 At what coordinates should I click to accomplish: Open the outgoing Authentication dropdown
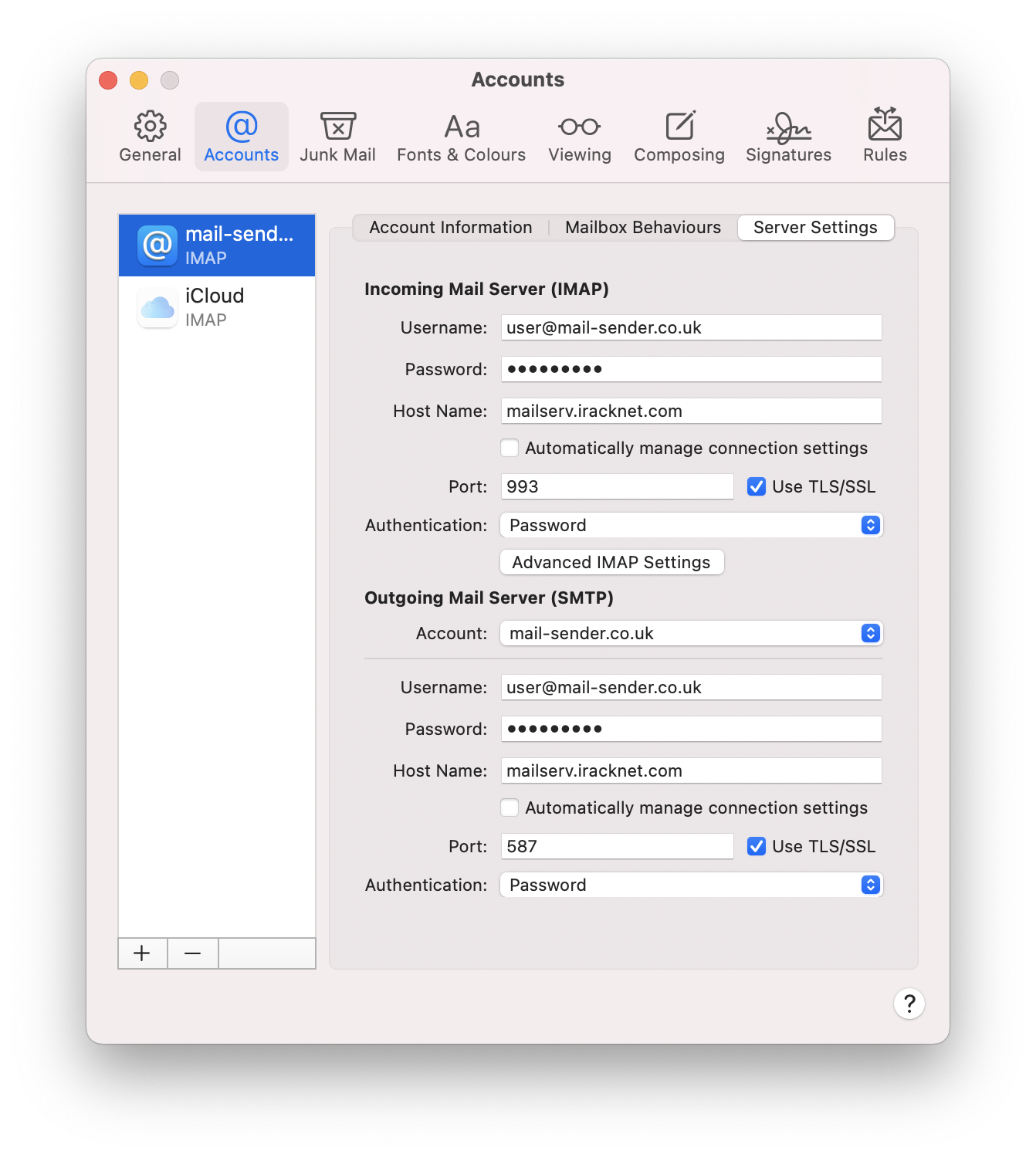pos(692,885)
